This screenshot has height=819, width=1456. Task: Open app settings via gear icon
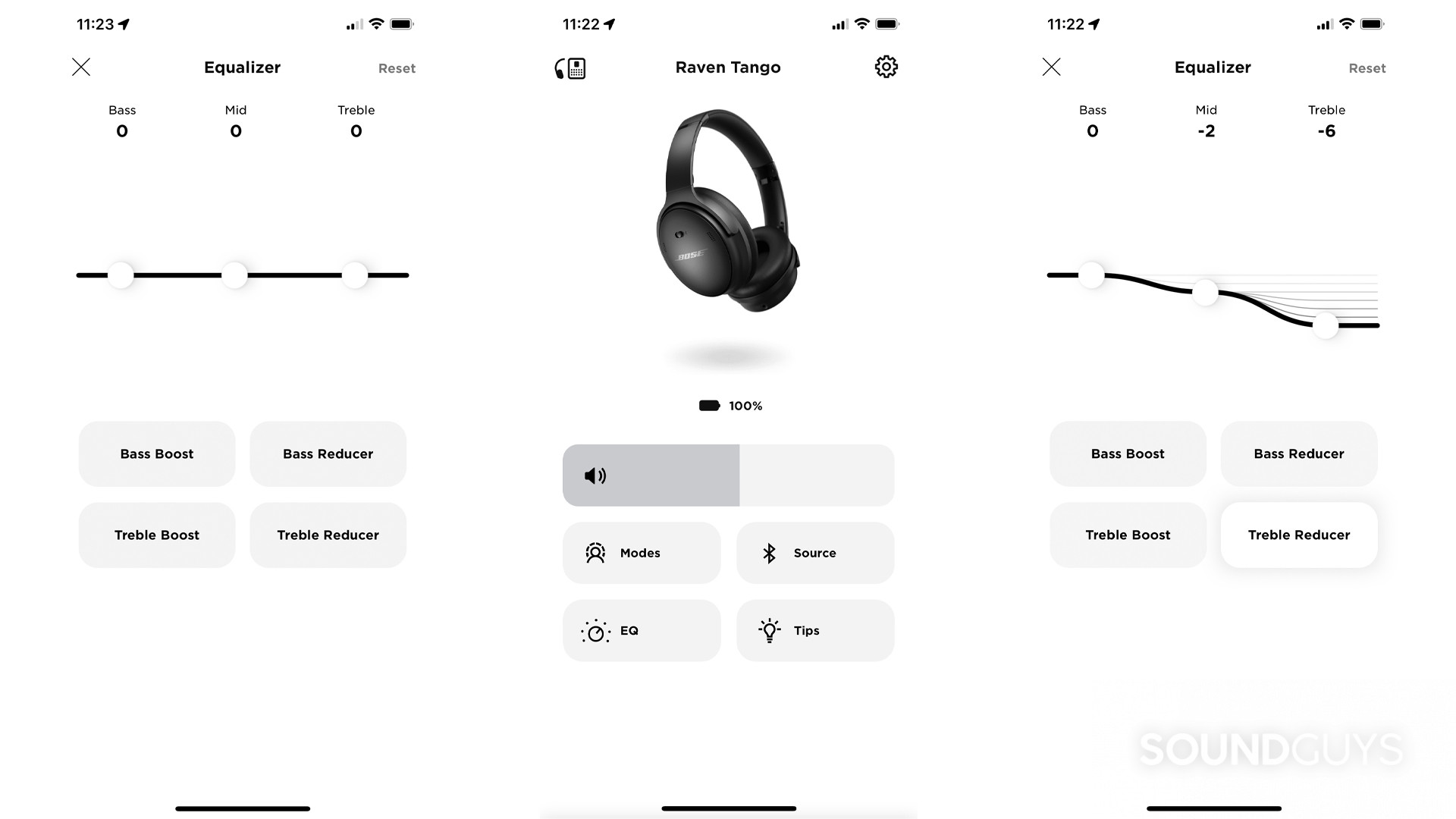click(885, 66)
